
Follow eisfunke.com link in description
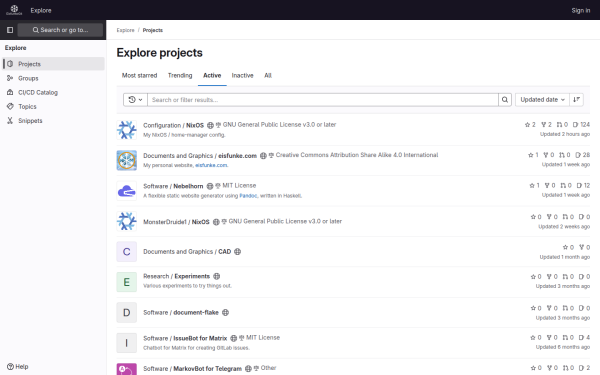coord(211,165)
